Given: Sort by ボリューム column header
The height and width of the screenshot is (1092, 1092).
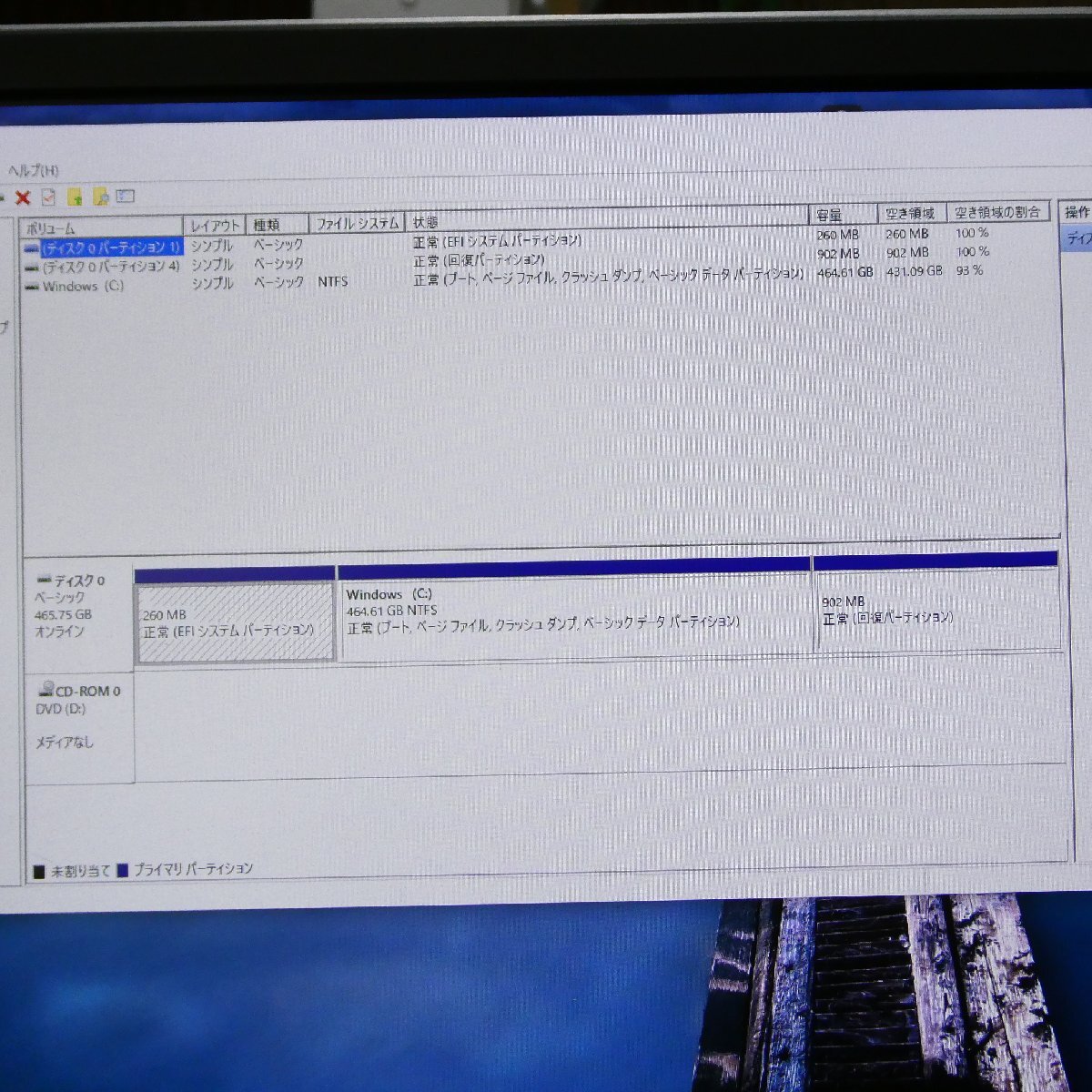Looking at the screenshot, I should pyautogui.click(x=102, y=227).
